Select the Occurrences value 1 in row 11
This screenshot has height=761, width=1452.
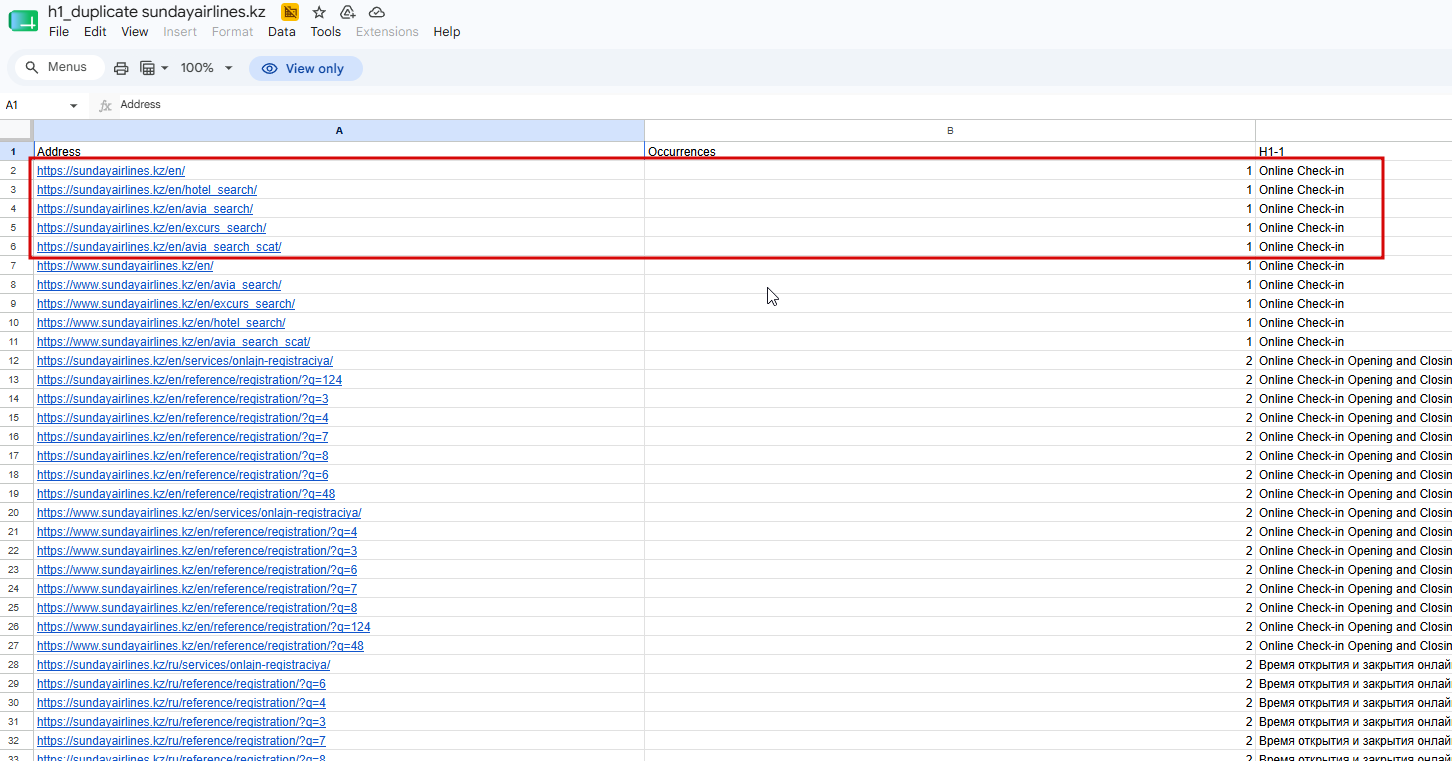coord(950,342)
